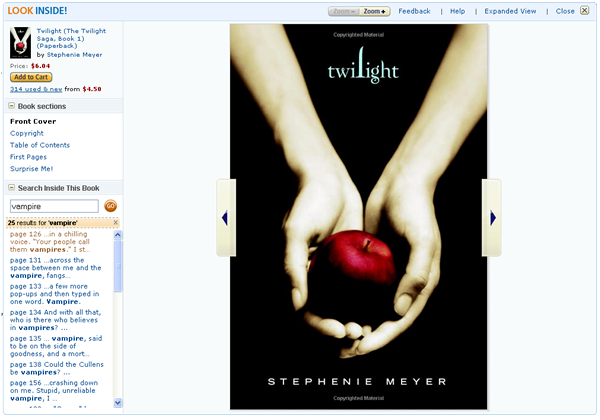The height and width of the screenshot is (420, 600).
Task: Switch to Expanded View
Action: pos(510,11)
